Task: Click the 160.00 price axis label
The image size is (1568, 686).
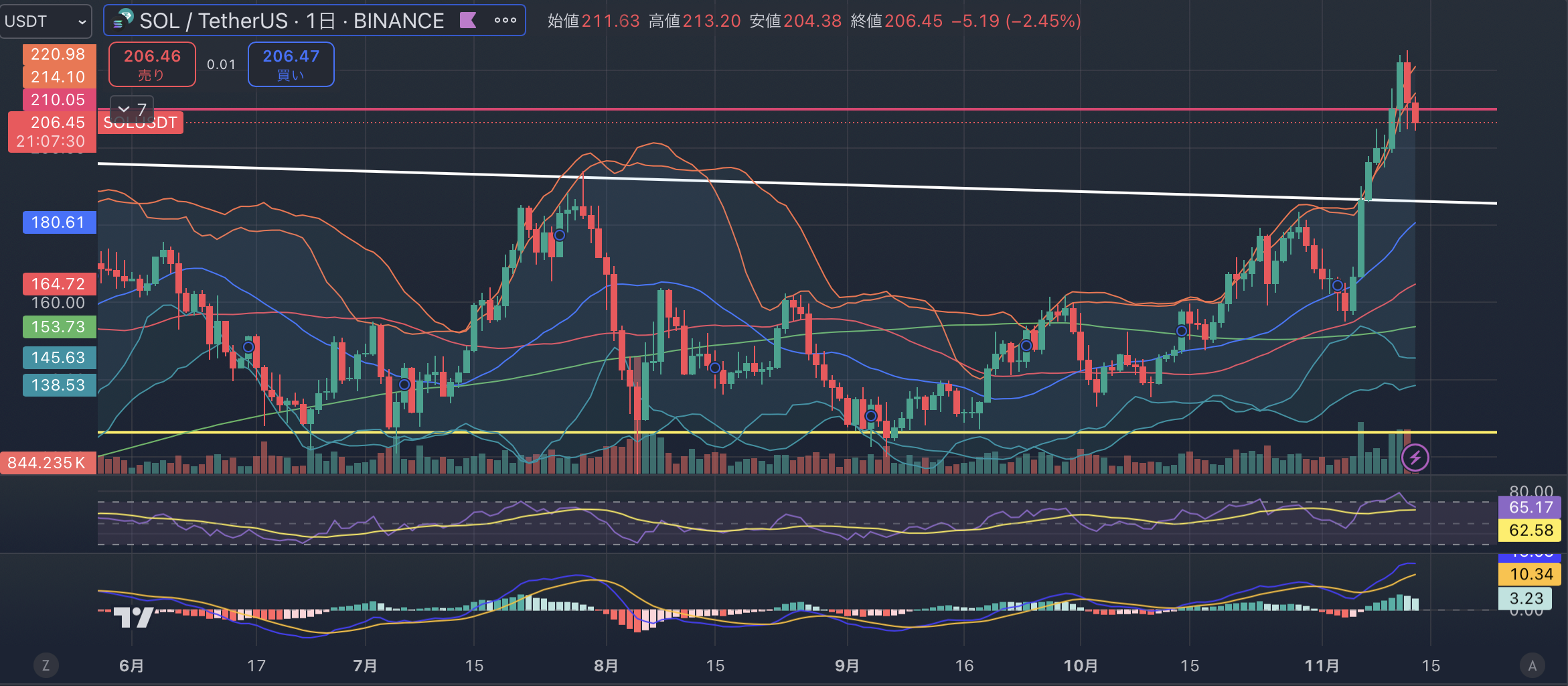Action: [x=59, y=303]
